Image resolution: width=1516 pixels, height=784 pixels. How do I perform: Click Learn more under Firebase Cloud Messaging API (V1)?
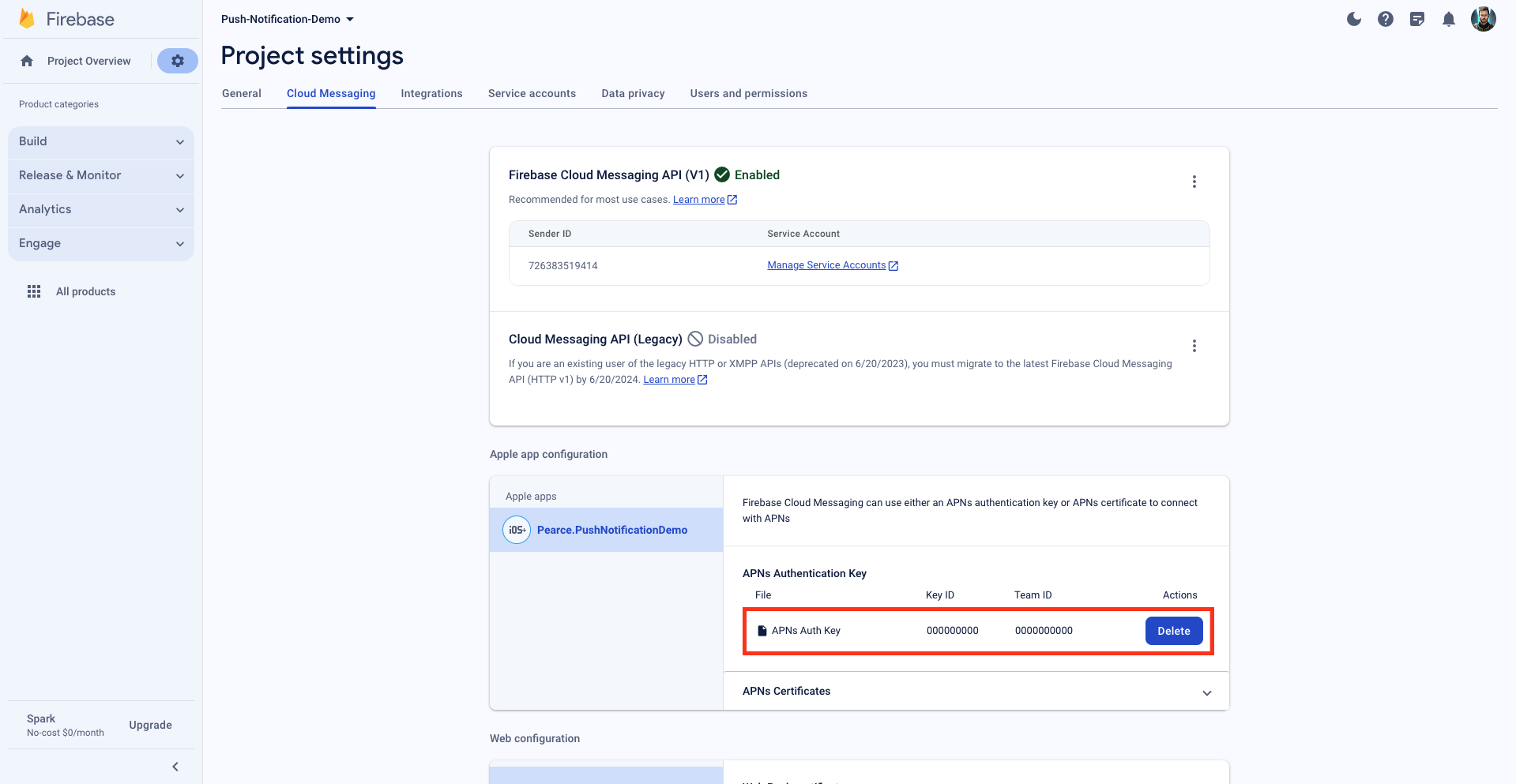click(698, 200)
